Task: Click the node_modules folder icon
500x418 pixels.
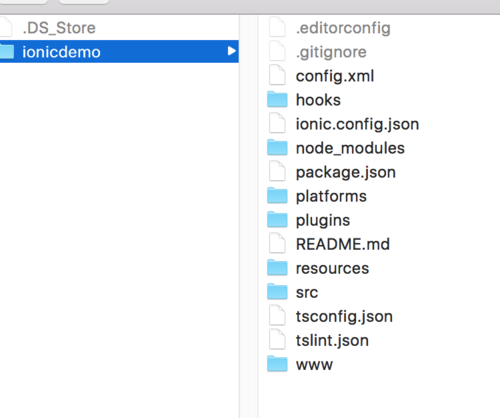Action: [x=277, y=147]
